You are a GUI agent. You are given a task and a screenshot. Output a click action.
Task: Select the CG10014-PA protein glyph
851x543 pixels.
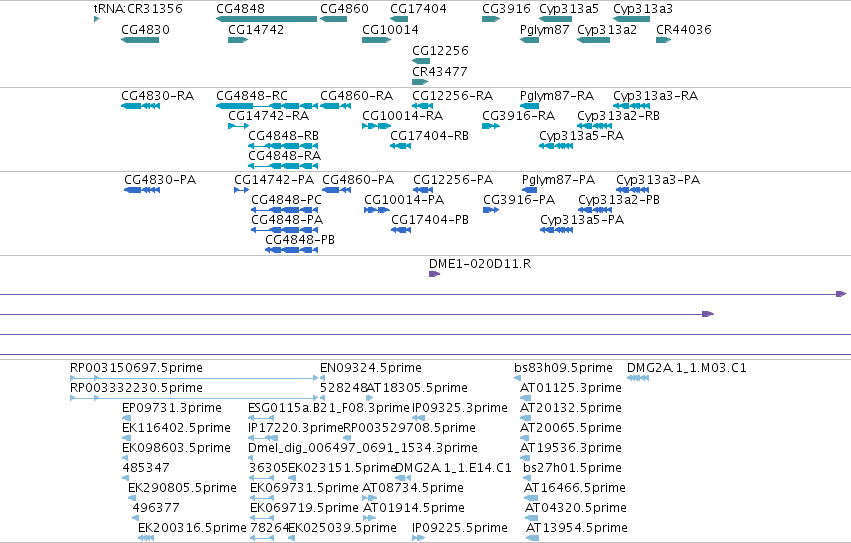coord(377,210)
